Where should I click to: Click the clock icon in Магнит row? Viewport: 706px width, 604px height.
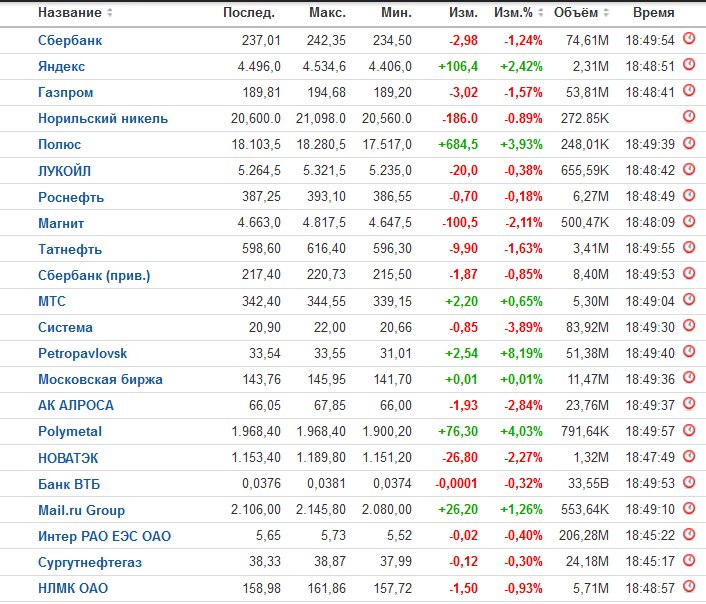point(689,221)
